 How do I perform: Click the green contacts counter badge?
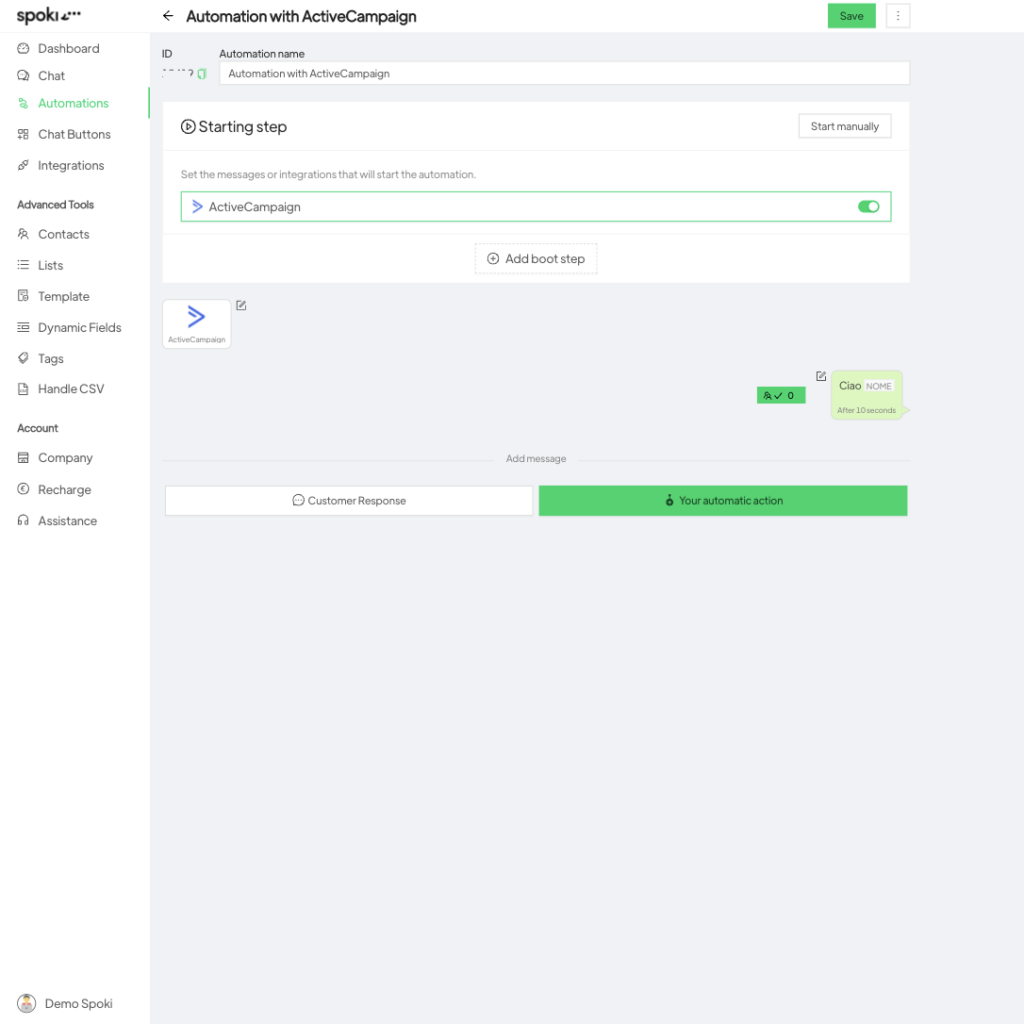coord(780,396)
